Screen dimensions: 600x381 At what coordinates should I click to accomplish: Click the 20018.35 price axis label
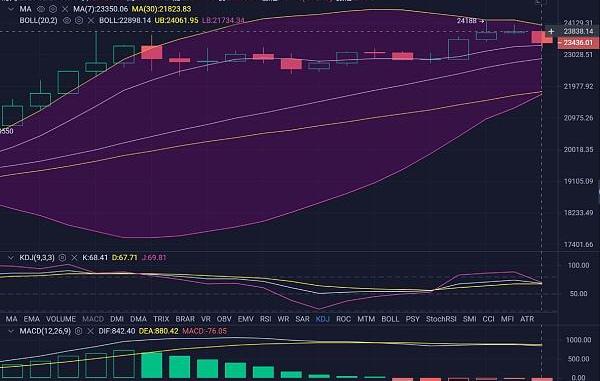578,150
